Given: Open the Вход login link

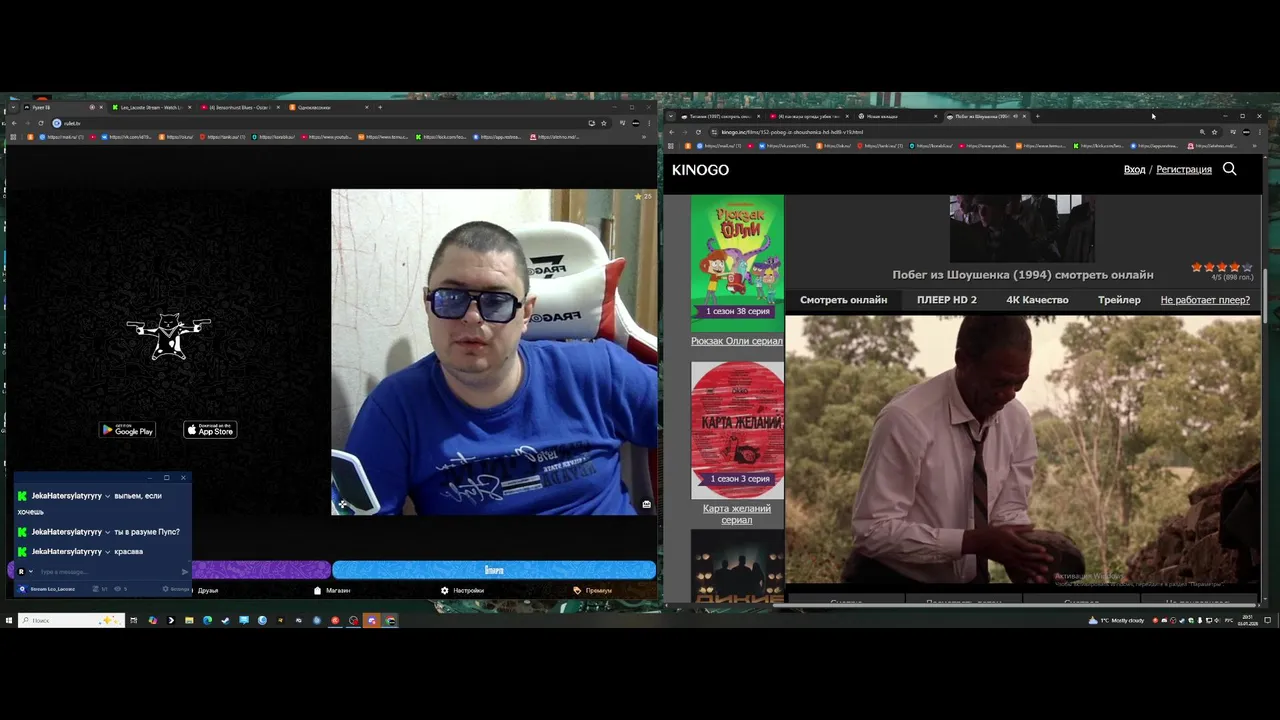Looking at the screenshot, I should click(x=1134, y=170).
